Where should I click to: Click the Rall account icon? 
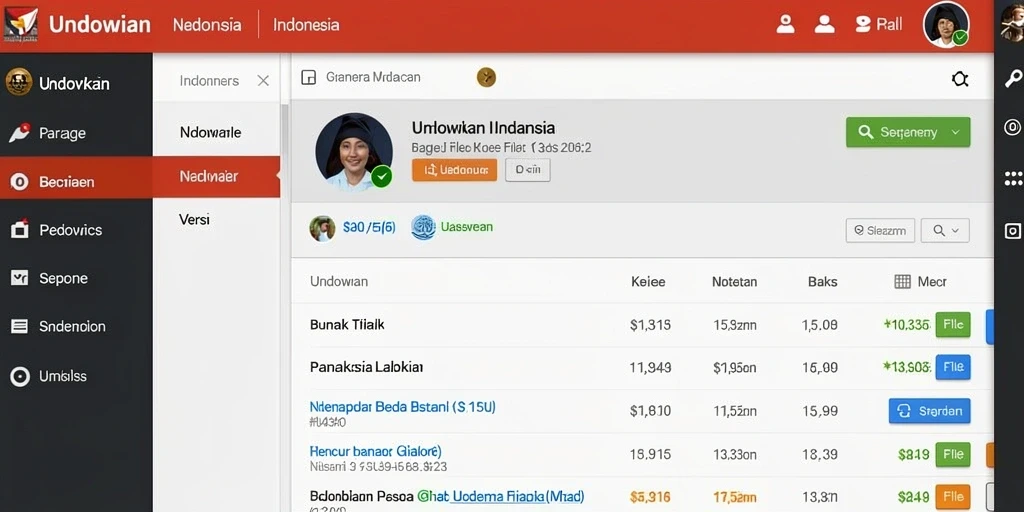pos(863,25)
